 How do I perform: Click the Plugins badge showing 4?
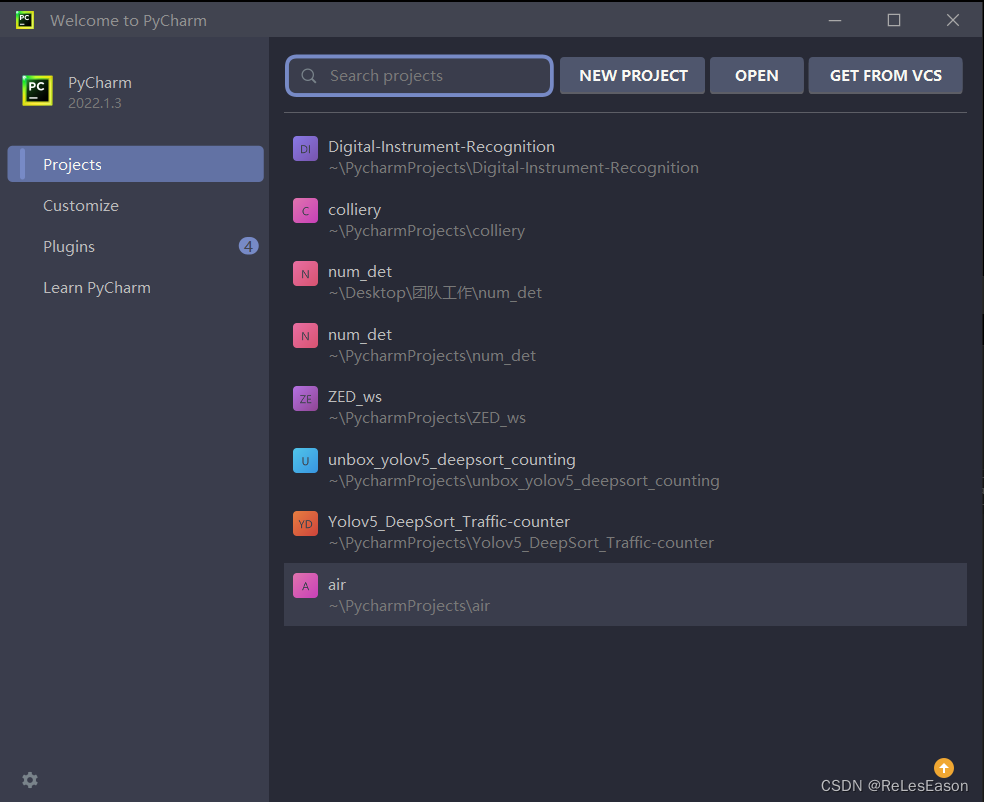249,246
